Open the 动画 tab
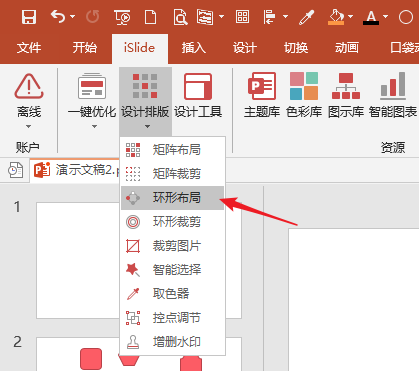Screen dimensions: 419x371 coord(347,48)
